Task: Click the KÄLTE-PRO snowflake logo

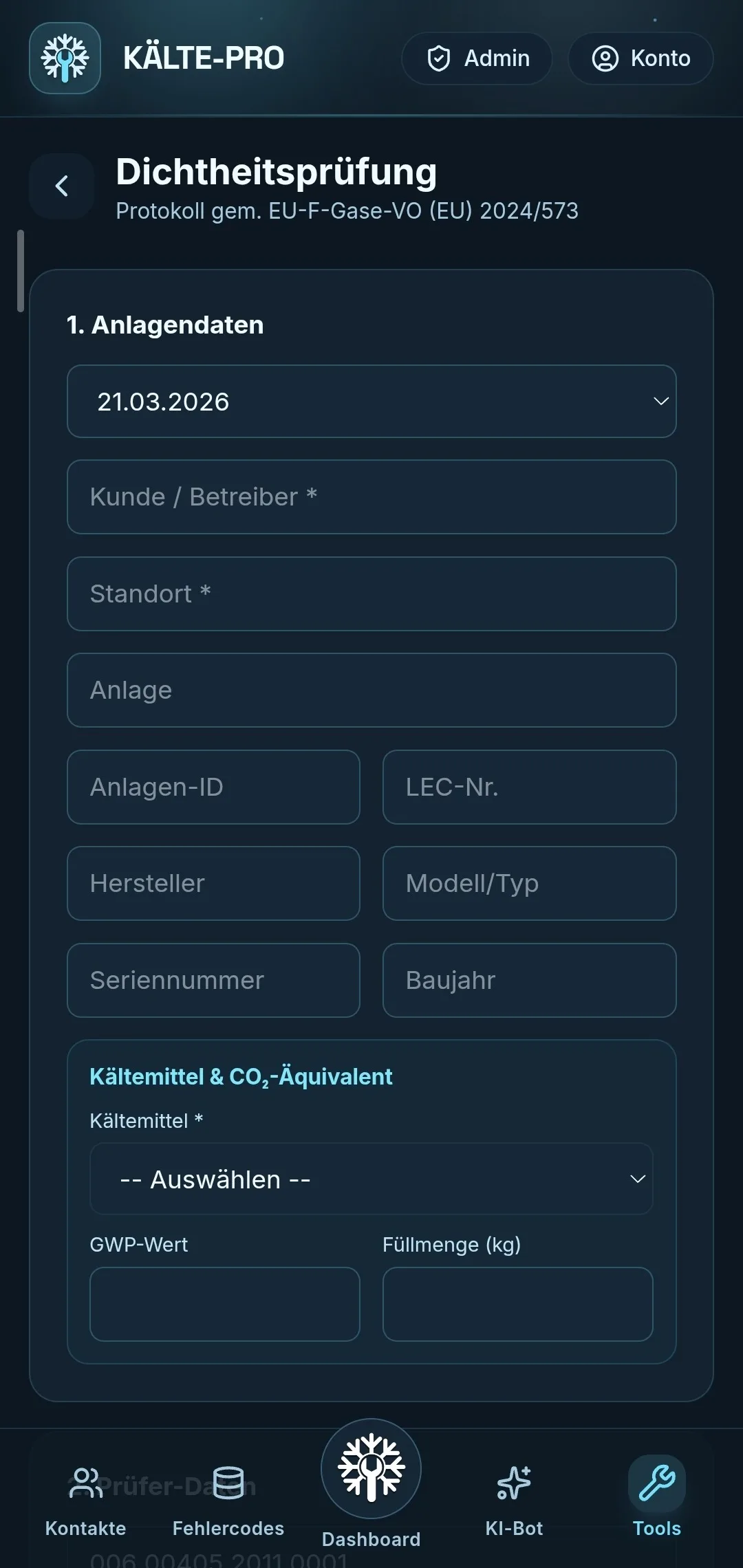Action: (x=64, y=58)
